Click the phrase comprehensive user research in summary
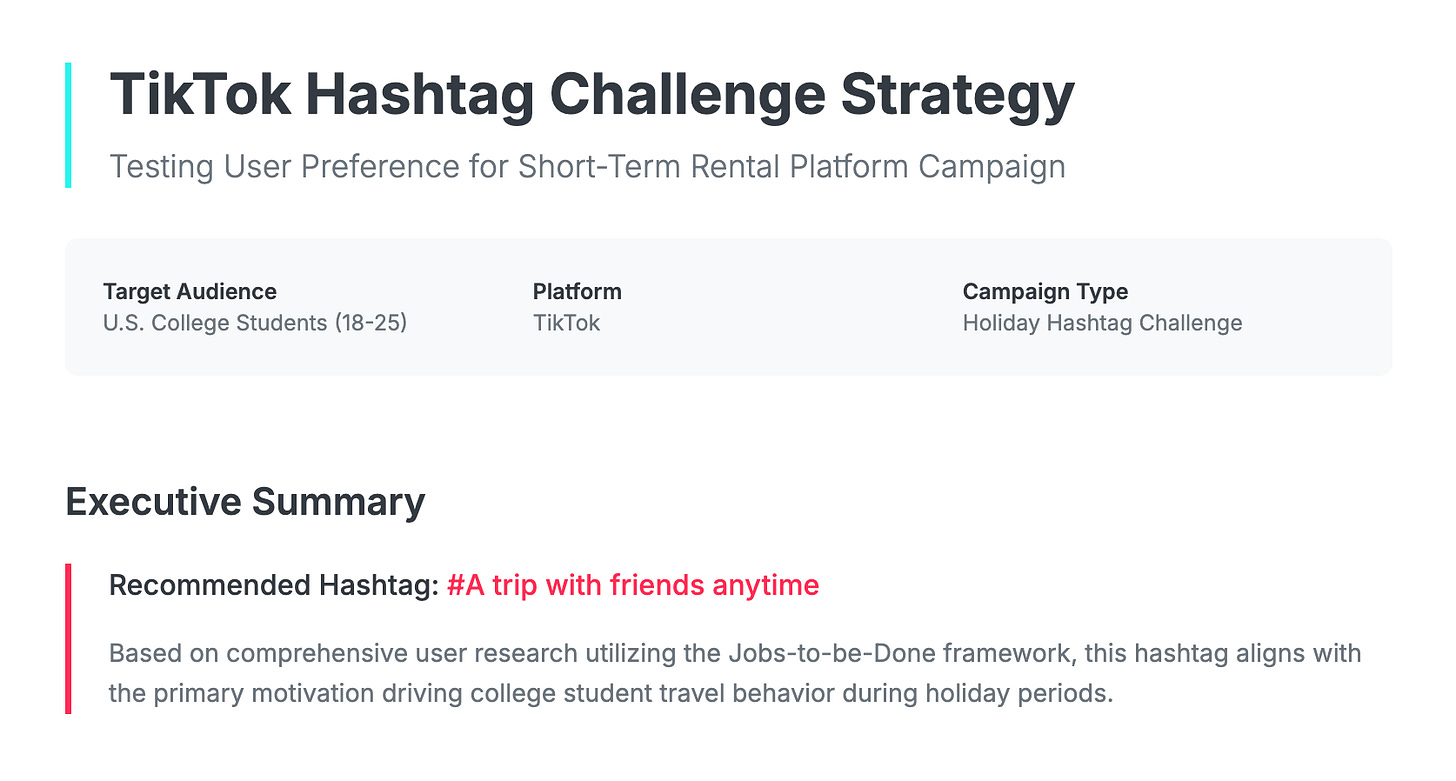 401,654
